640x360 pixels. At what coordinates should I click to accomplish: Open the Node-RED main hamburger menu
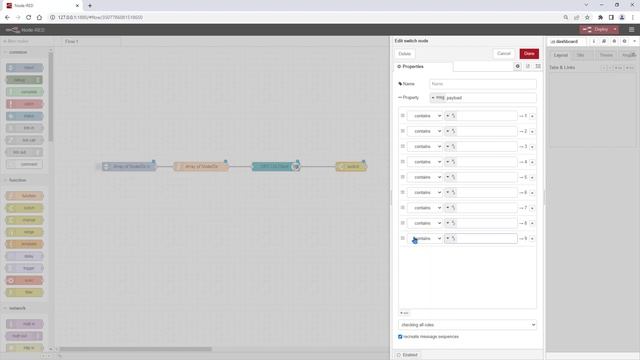pos(631,29)
